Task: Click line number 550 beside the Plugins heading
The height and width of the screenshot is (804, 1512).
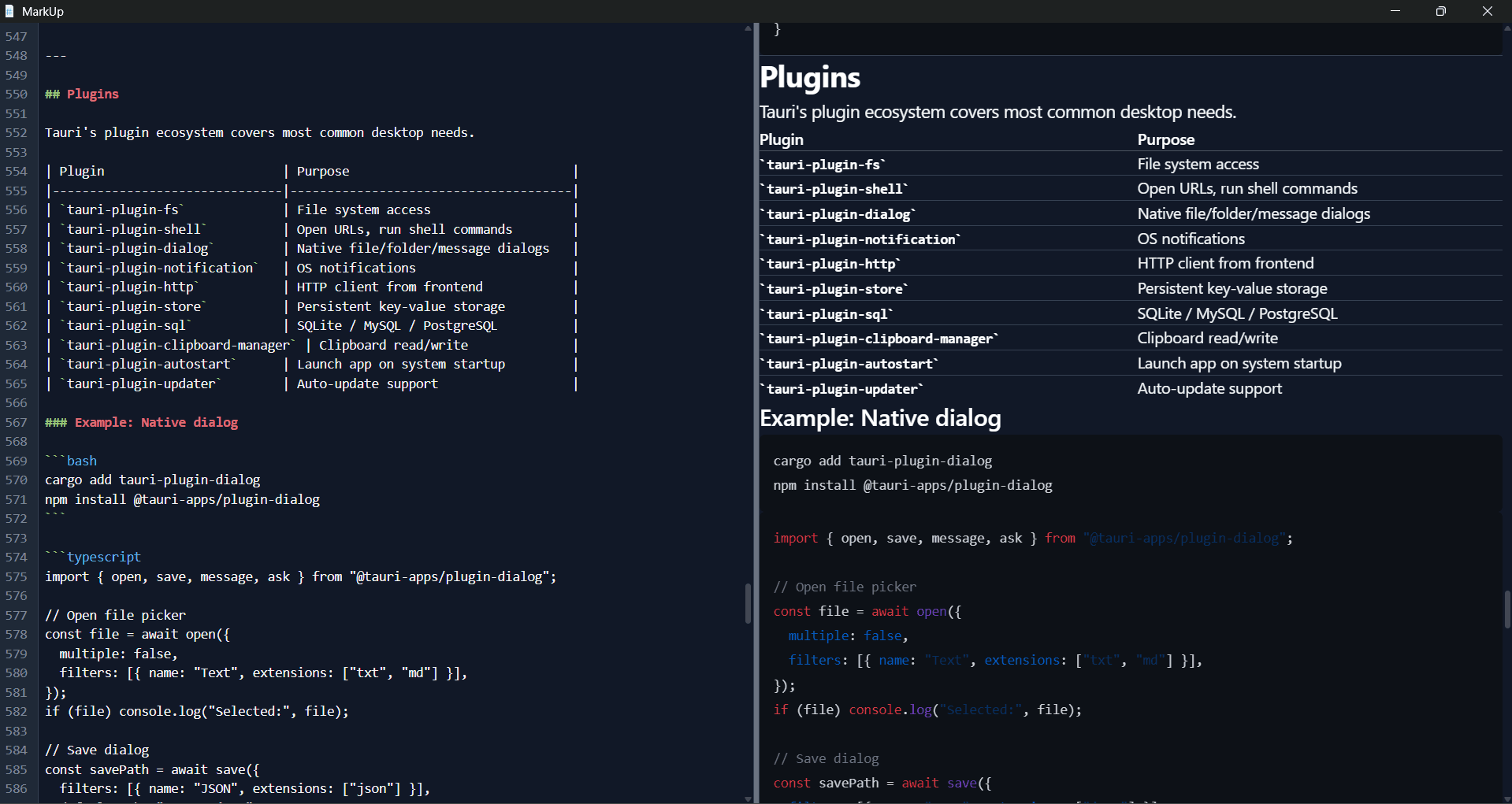Action: [17, 94]
